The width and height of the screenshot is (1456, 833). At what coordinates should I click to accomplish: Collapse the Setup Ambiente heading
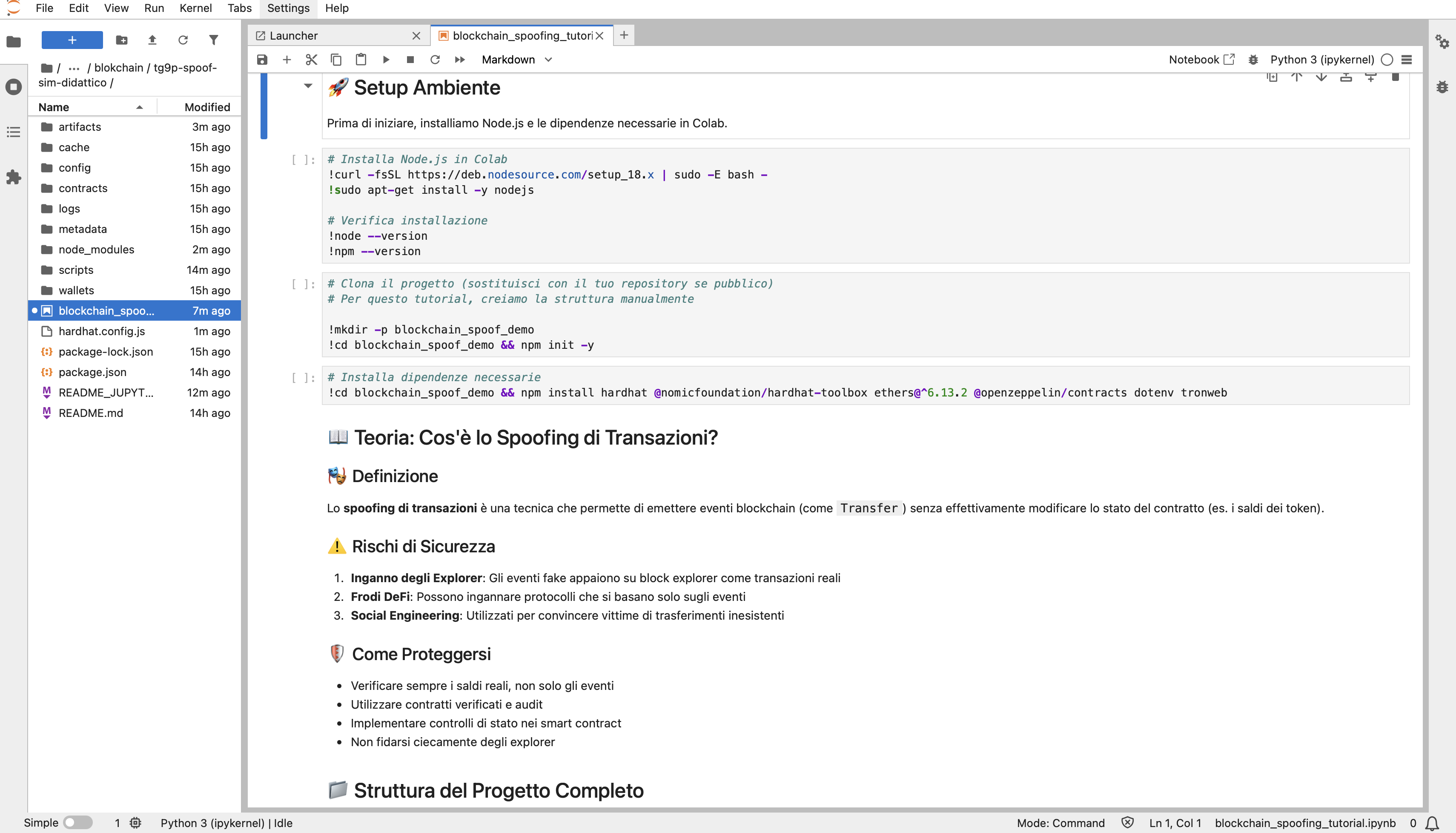pos(308,86)
